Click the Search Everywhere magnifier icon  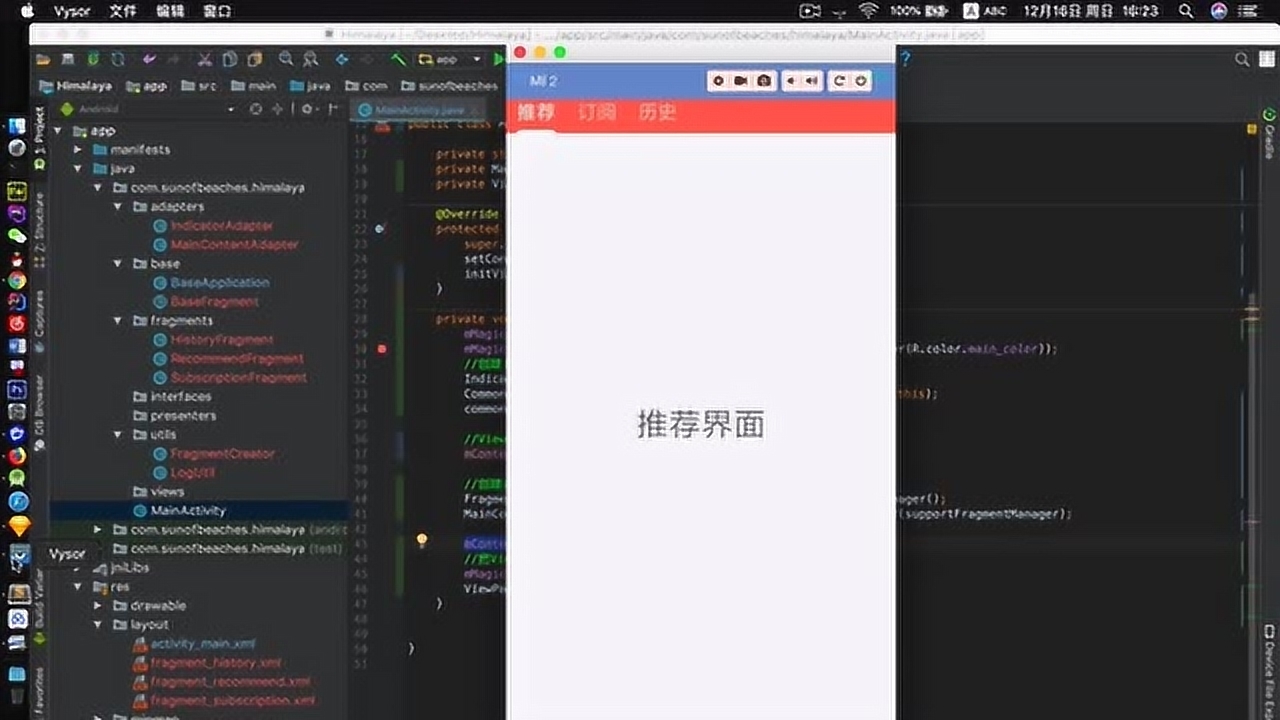click(1242, 60)
